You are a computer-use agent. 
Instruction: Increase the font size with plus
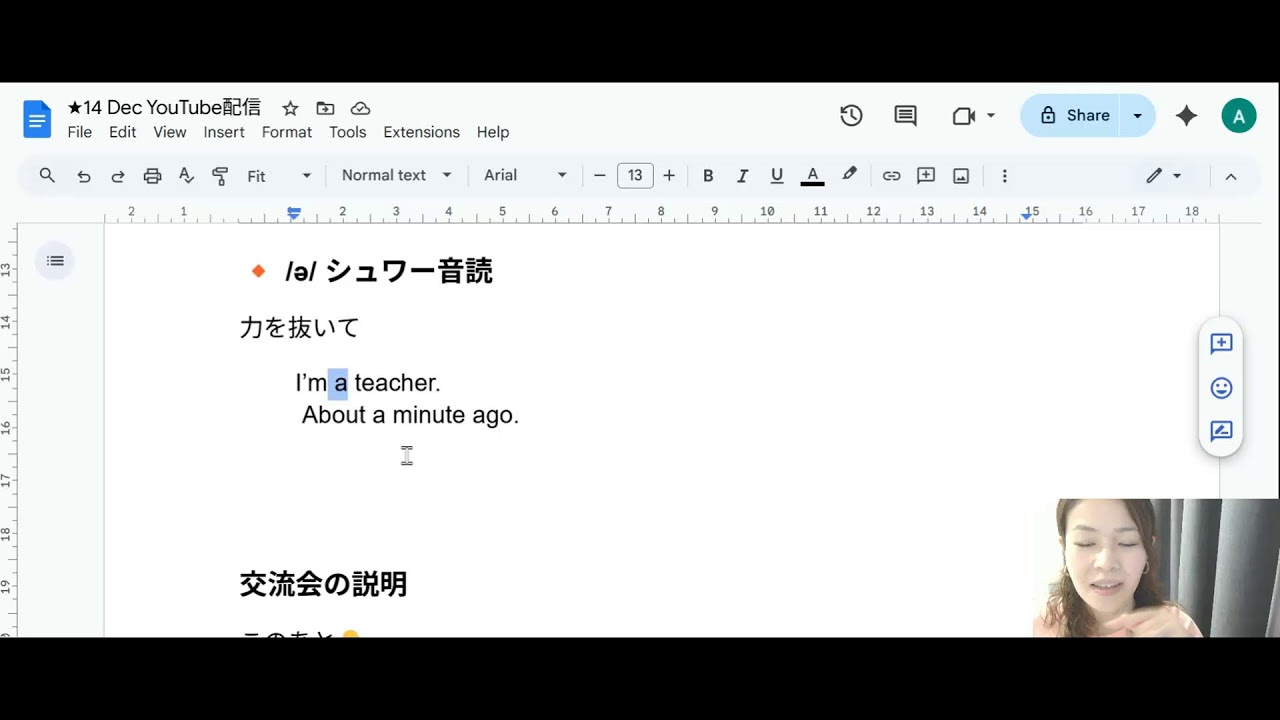(669, 176)
